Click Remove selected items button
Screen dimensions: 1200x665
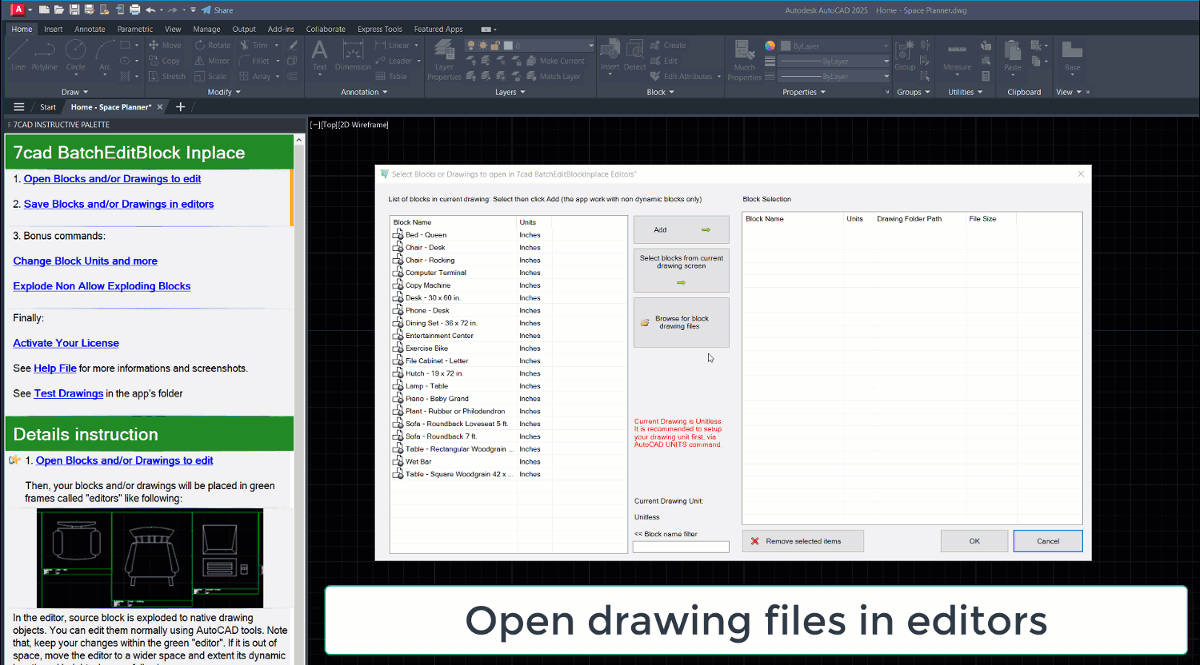click(803, 541)
